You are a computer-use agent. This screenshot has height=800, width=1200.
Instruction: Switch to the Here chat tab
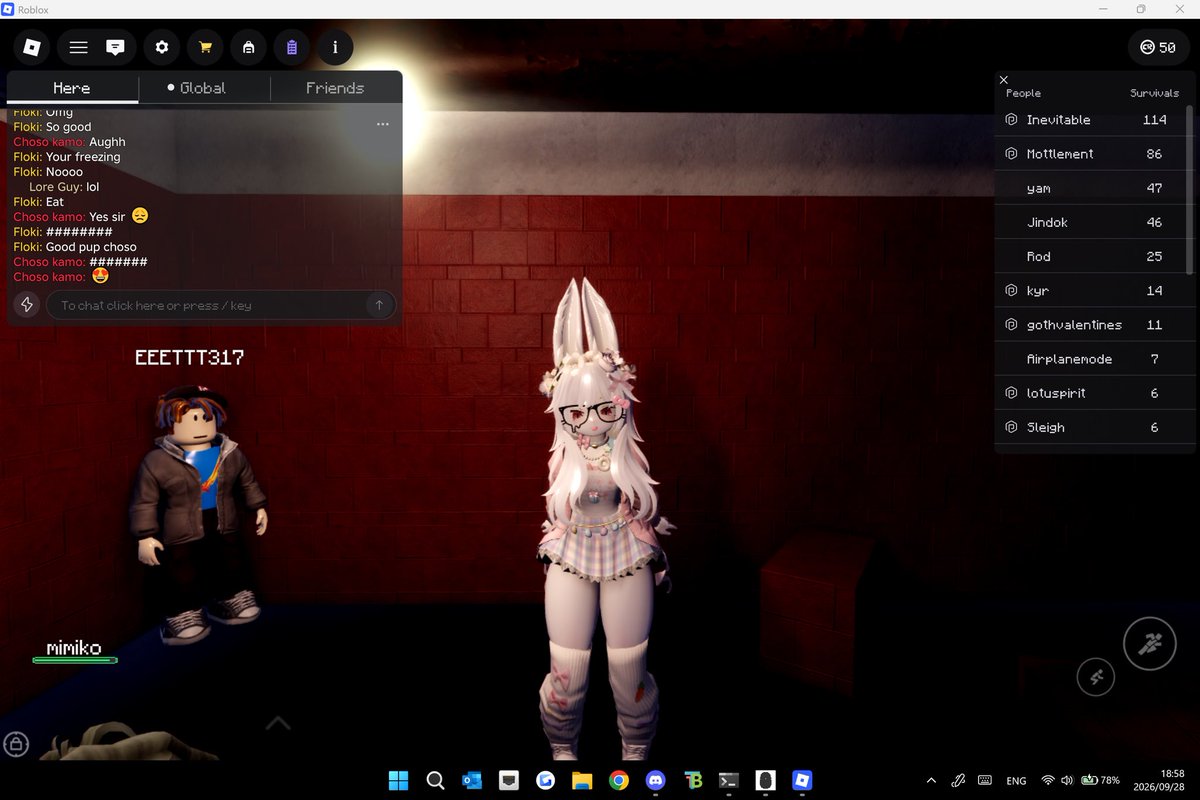click(x=72, y=88)
